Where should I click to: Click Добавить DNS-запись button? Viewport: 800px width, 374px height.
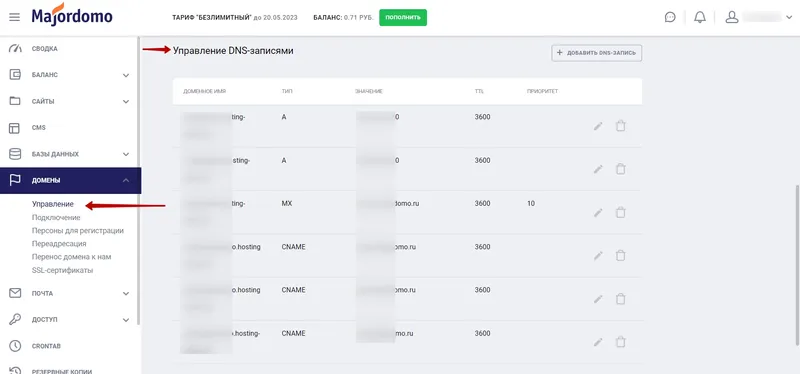[x=596, y=53]
